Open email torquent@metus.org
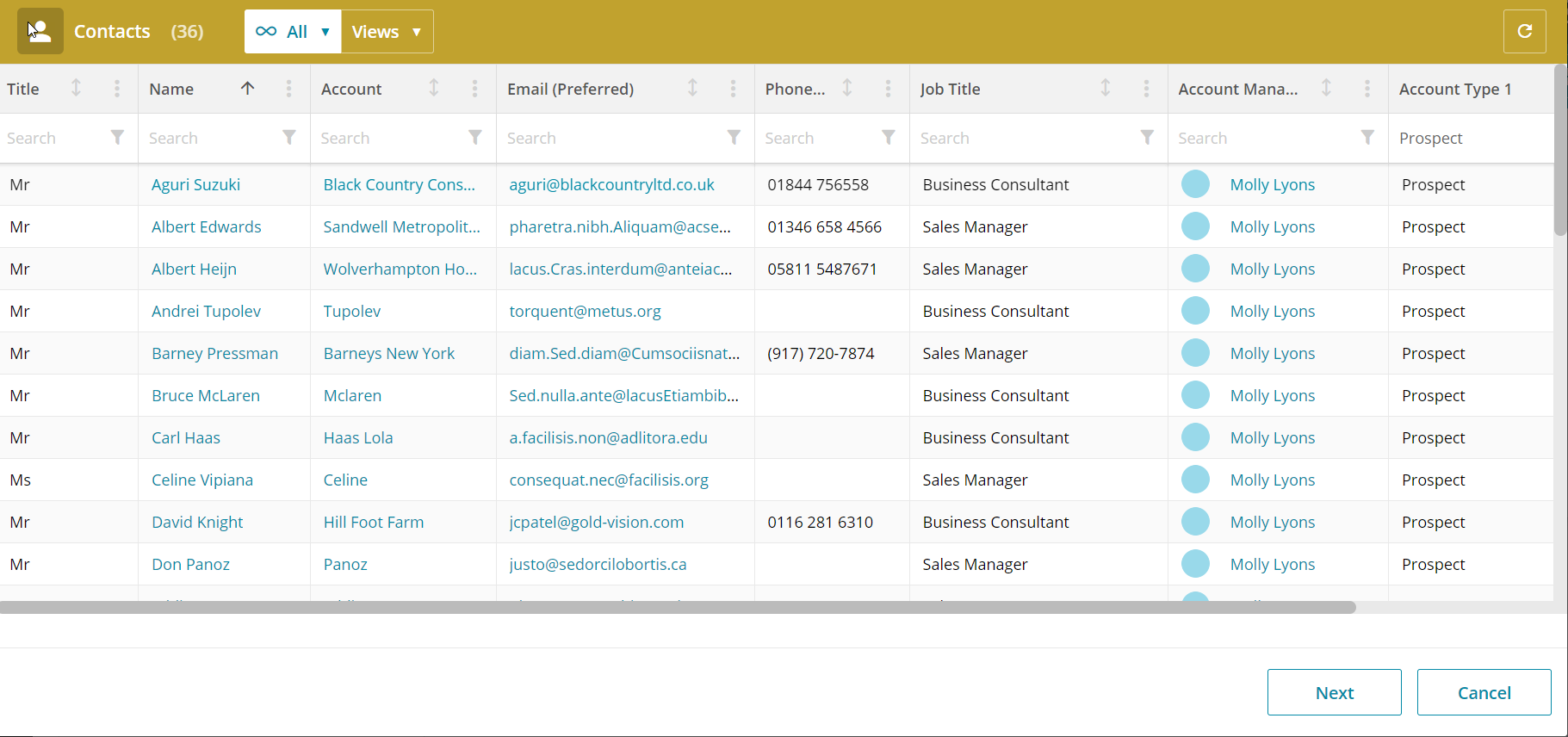The height and width of the screenshot is (737, 1568). [x=585, y=311]
